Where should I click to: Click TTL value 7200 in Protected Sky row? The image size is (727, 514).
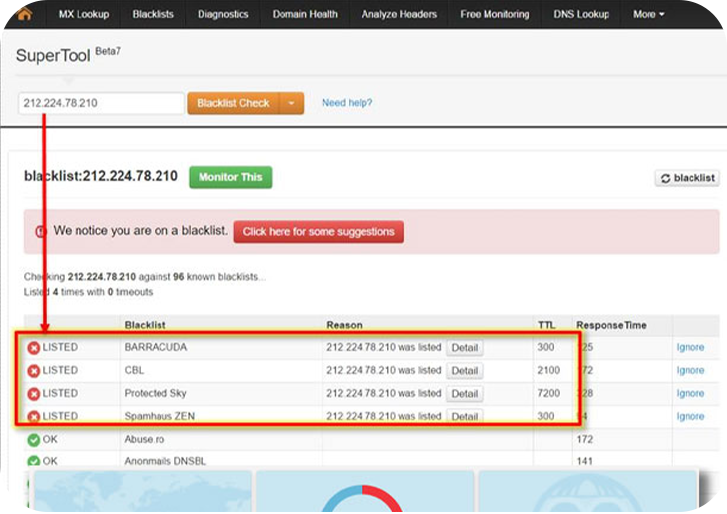(548, 393)
